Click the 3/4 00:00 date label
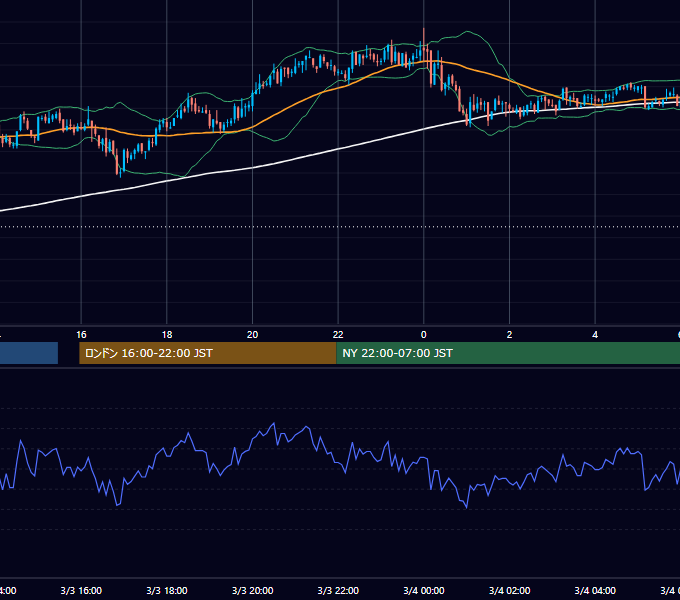Screen dimensions: 680x600 424,590
